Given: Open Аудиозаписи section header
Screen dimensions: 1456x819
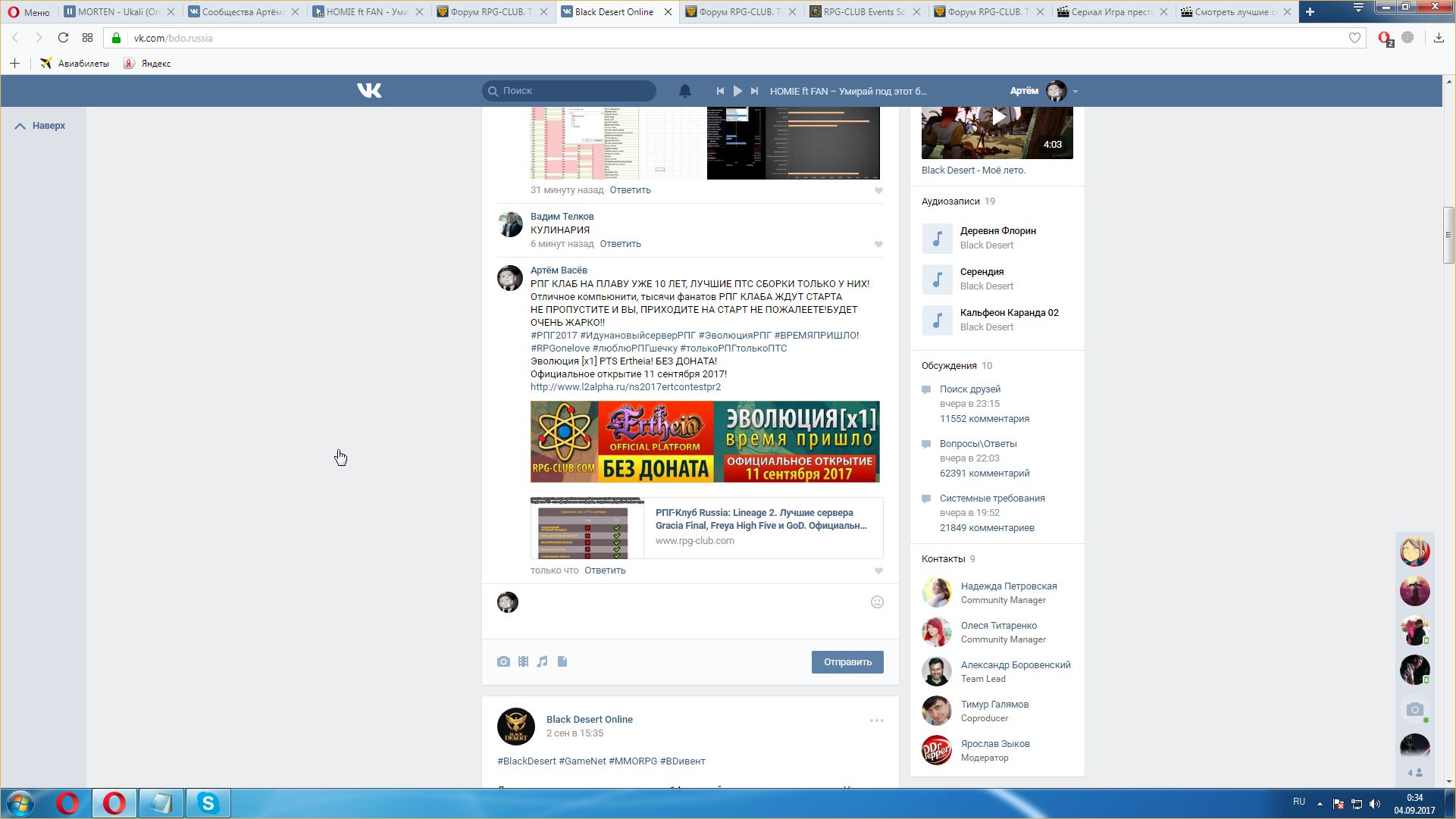Looking at the screenshot, I should tap(958, 202).
